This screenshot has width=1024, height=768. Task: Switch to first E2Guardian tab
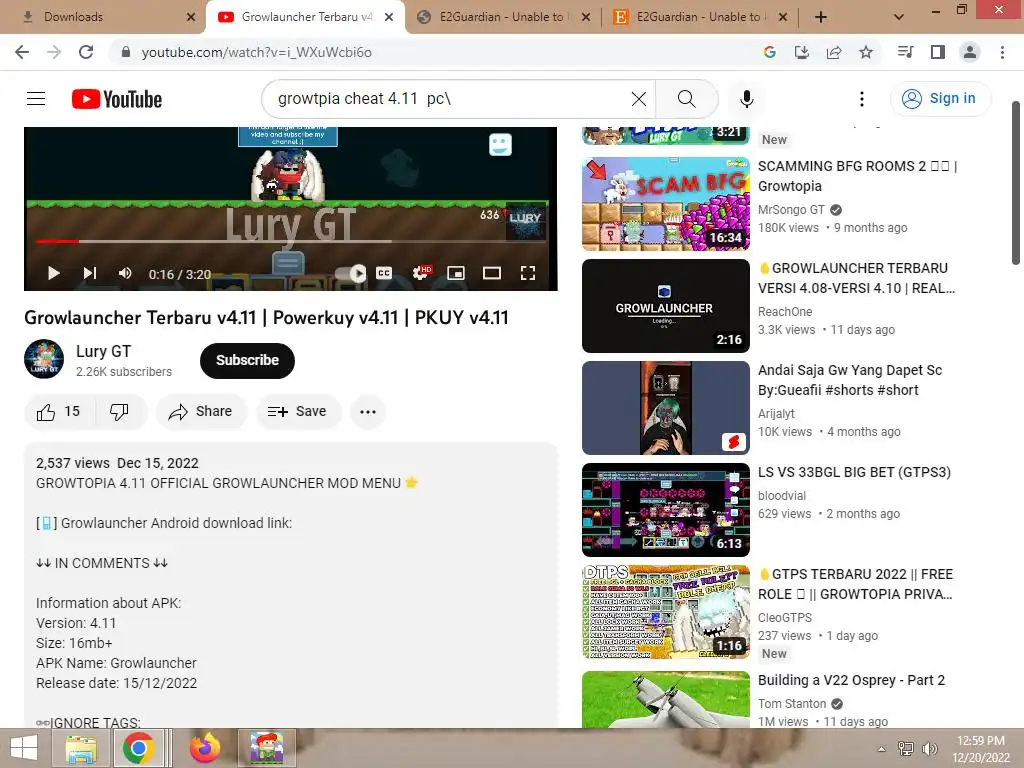(503, 17)
